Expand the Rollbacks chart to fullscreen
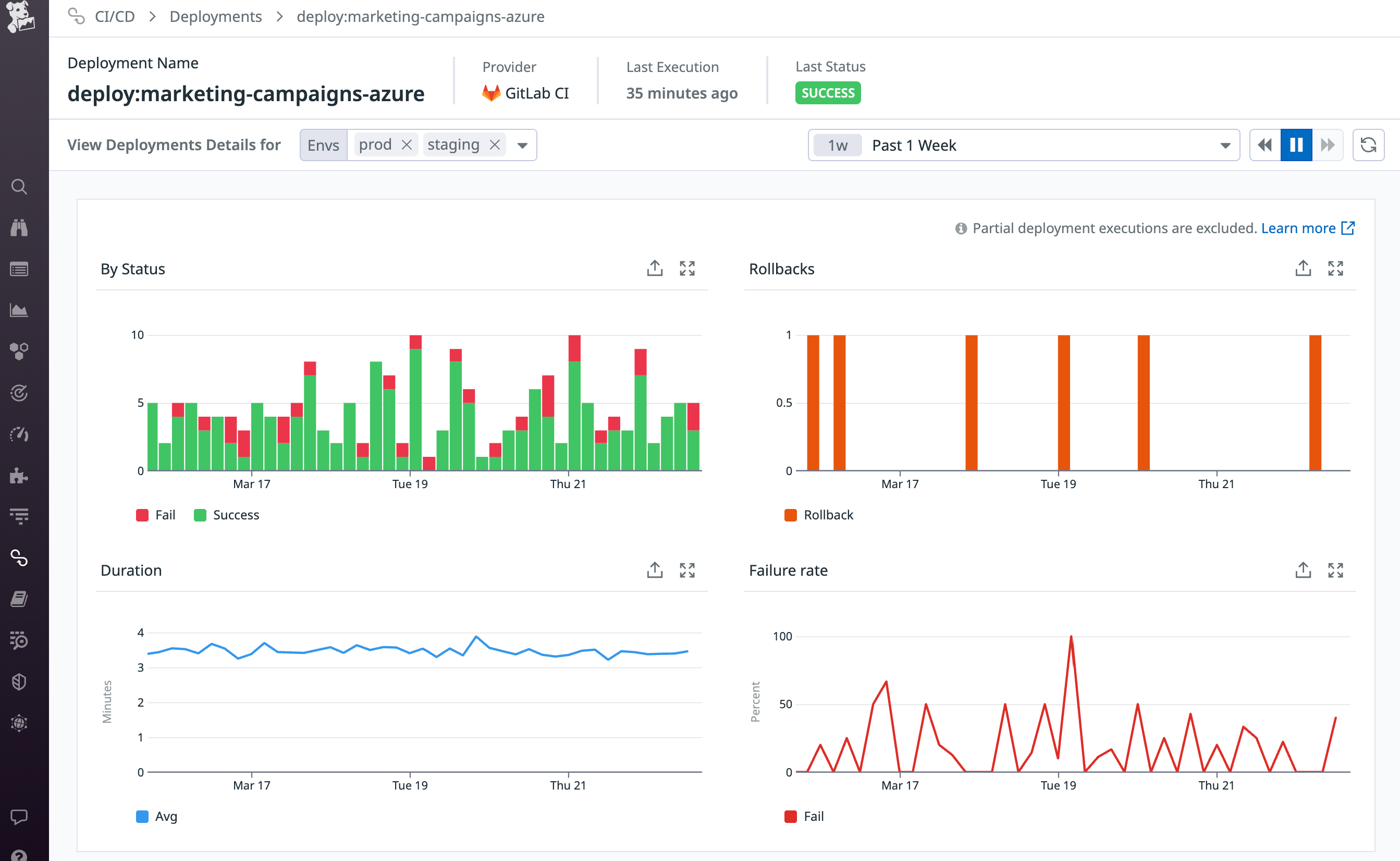This screenshot has height=861, width=1400. tap(1336, 268)
